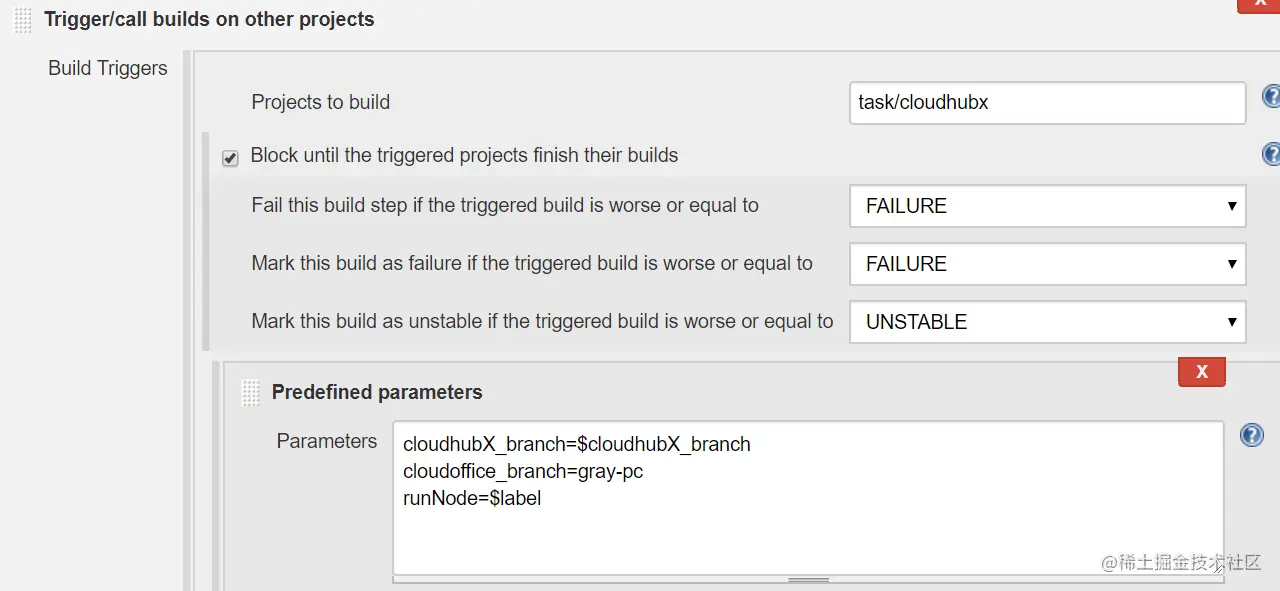The height and width of the screenshot is (591, 1280).
Task: Grab the Trigger/call builds drag handle
Action: pos(23,20)
